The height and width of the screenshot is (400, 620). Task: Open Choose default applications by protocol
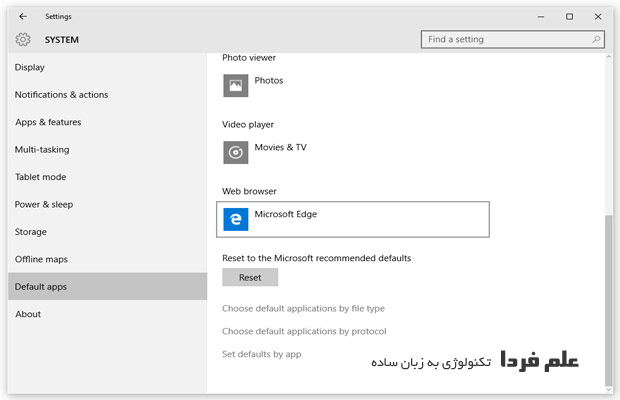pos(304,331)
